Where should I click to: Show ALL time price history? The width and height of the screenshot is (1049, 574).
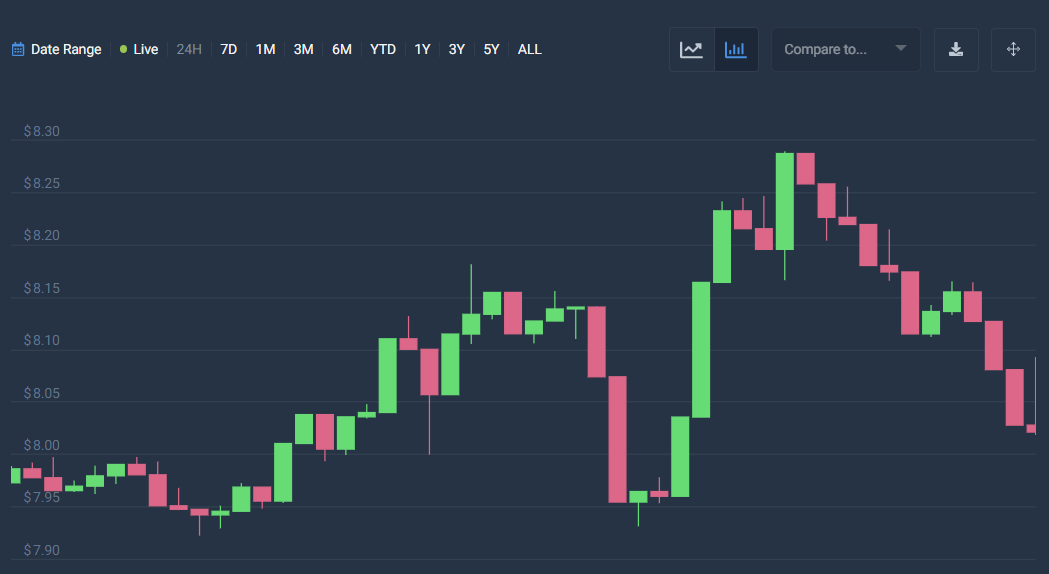coord(530,49)
